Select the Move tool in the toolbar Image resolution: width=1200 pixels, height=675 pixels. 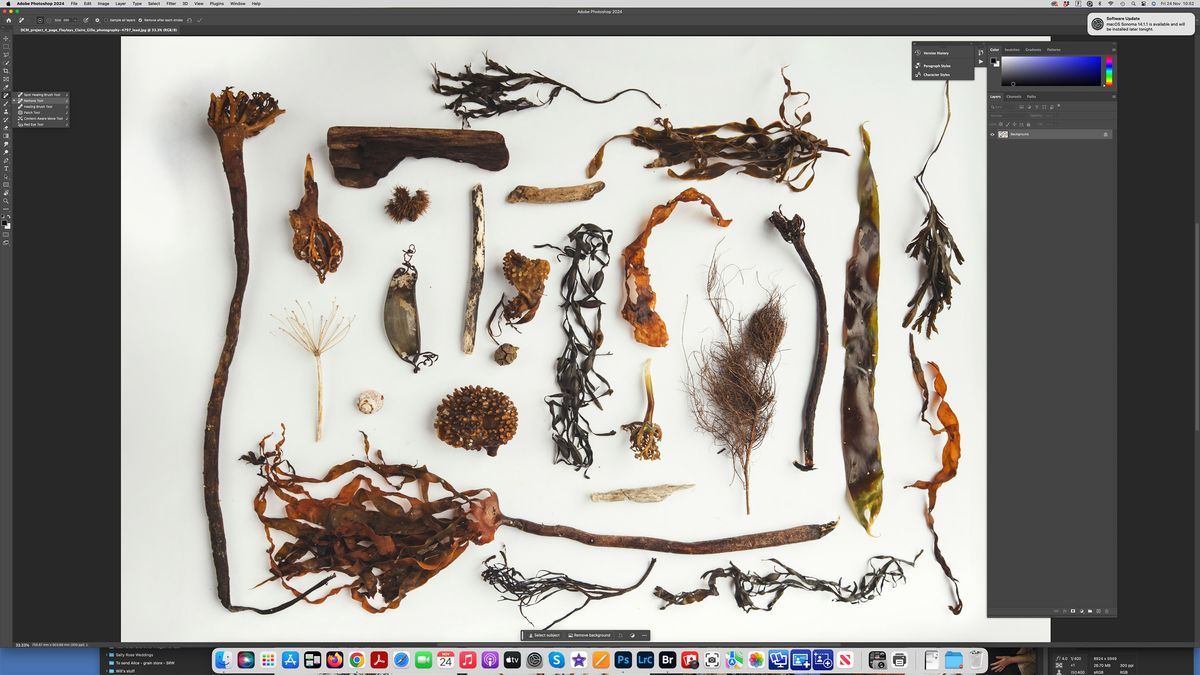click(x=5, y=37)
